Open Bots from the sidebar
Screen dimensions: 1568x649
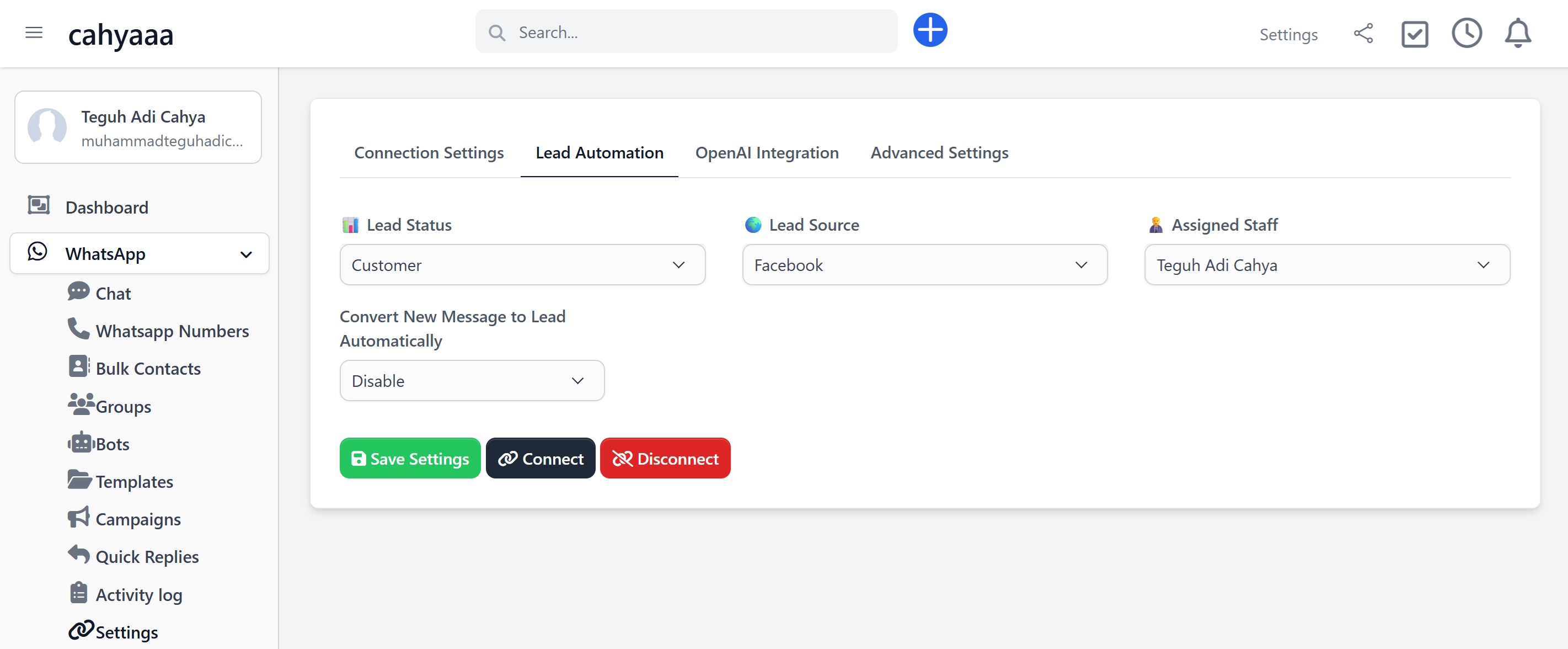click(x=112, y=444)
